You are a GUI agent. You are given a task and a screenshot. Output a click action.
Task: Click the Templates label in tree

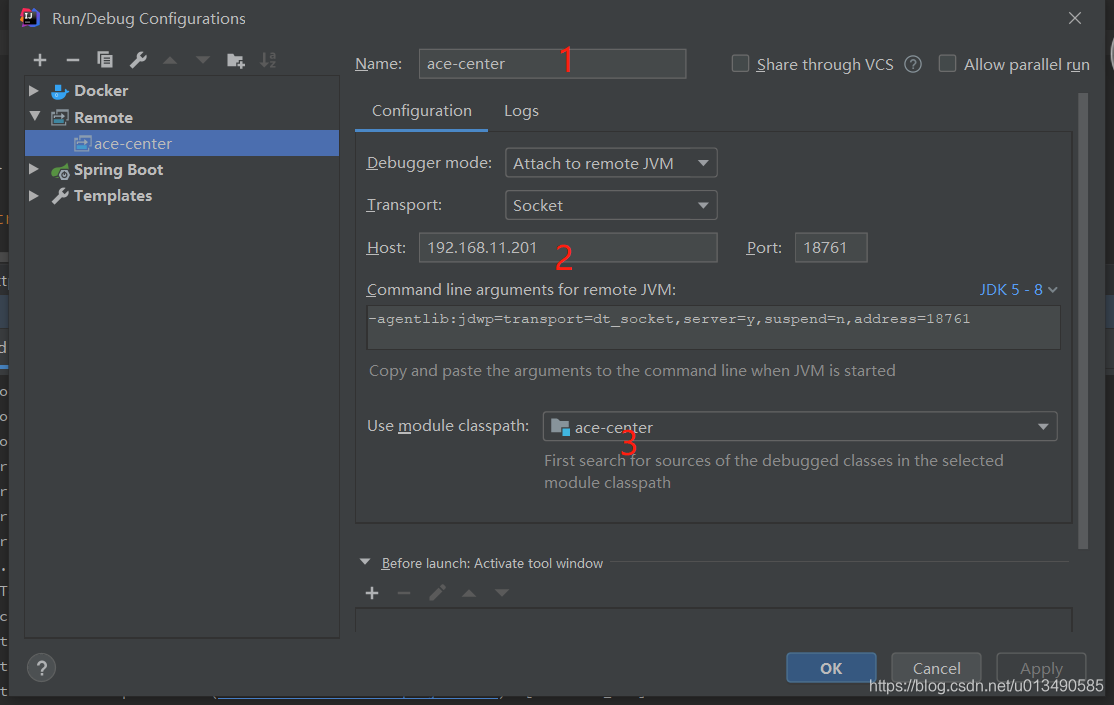113,196
